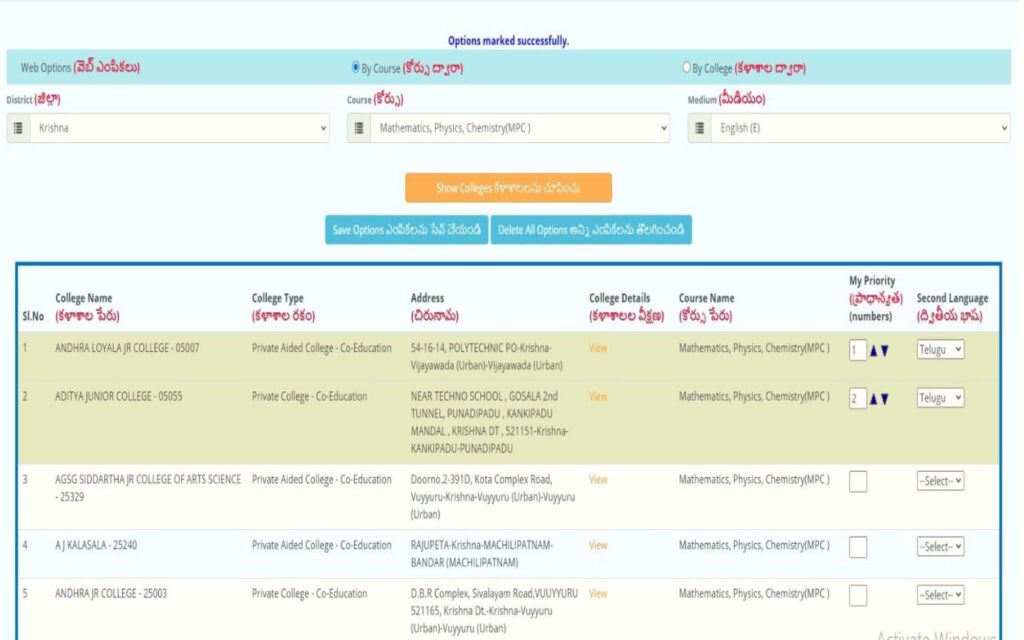The width and height of the screenshot is (1024, 640).
Task: Open second language dropdown for AGSG Siddartha college
Action: pos(940,481)
